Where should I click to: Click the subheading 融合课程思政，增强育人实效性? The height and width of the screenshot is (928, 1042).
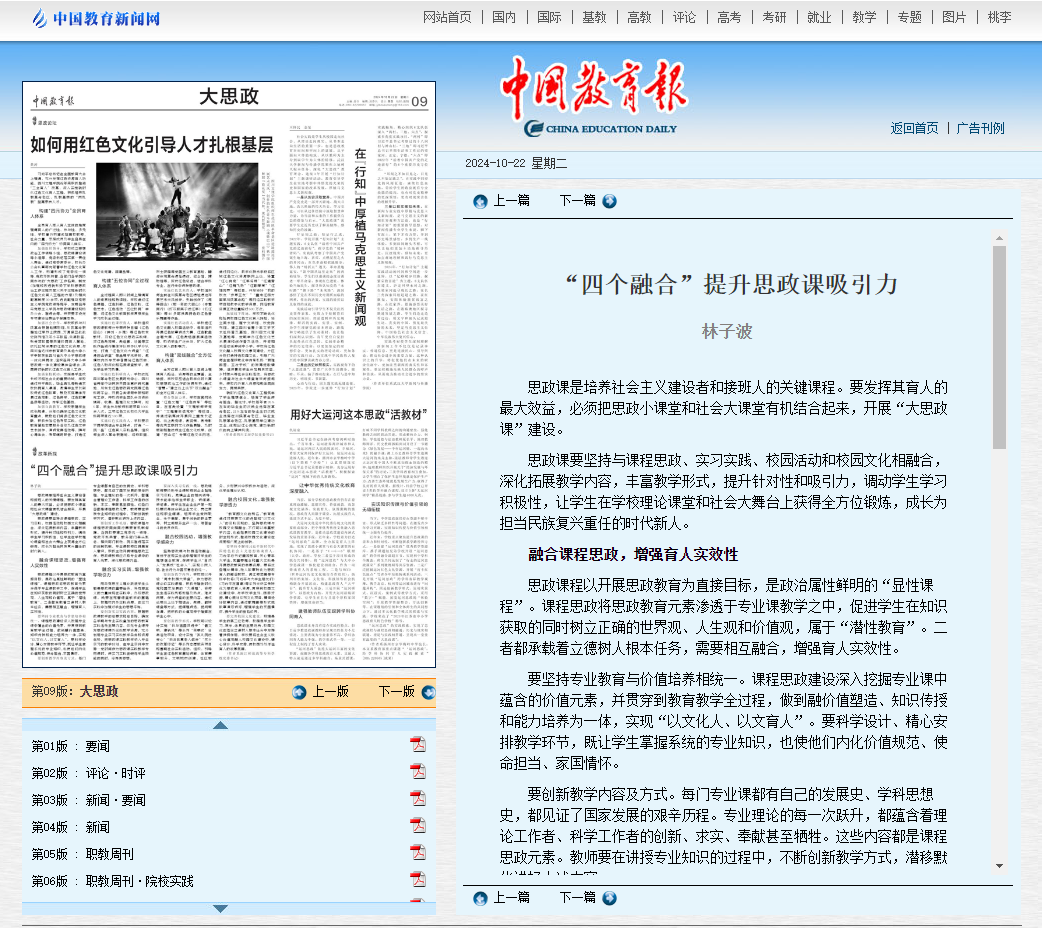pos(633,554)
